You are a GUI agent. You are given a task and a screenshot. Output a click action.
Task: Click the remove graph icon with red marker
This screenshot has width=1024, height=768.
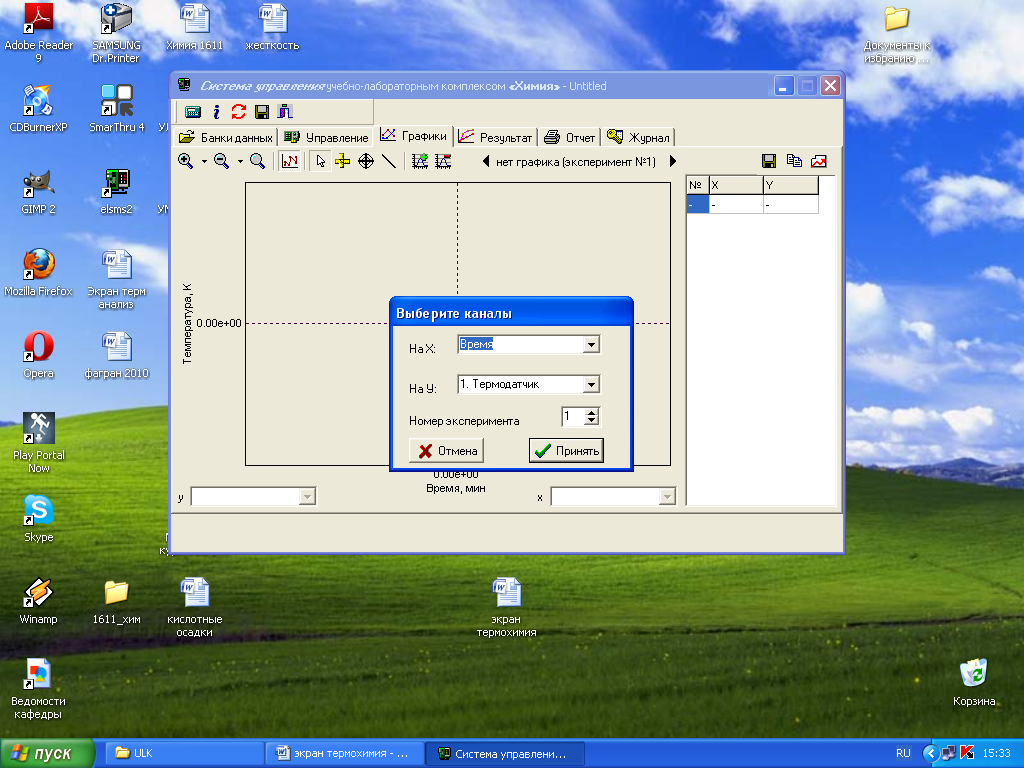[x=443, y=161]
